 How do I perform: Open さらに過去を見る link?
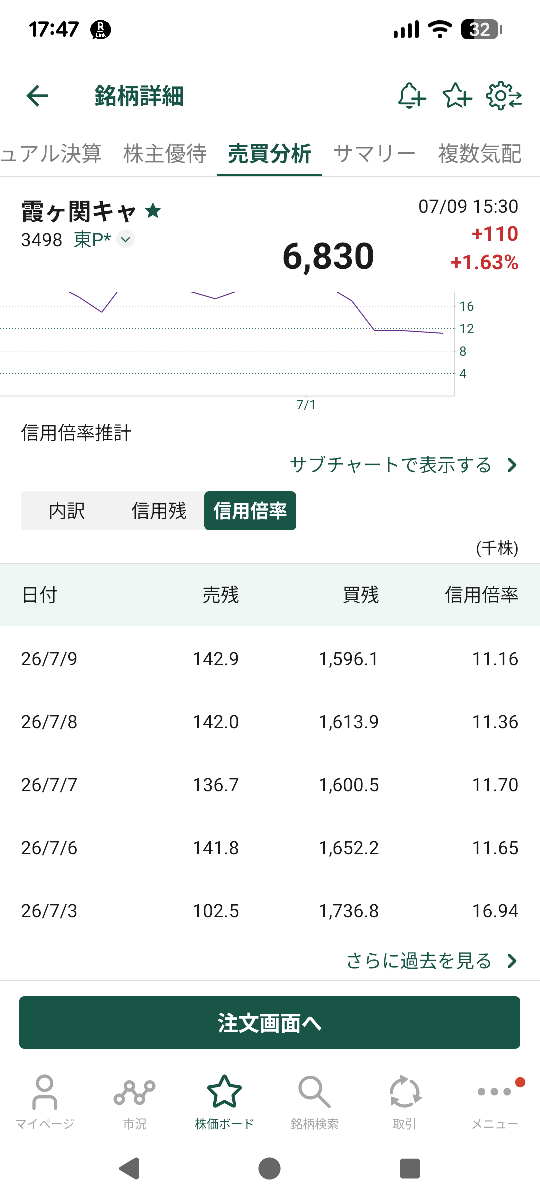point(419,961)
